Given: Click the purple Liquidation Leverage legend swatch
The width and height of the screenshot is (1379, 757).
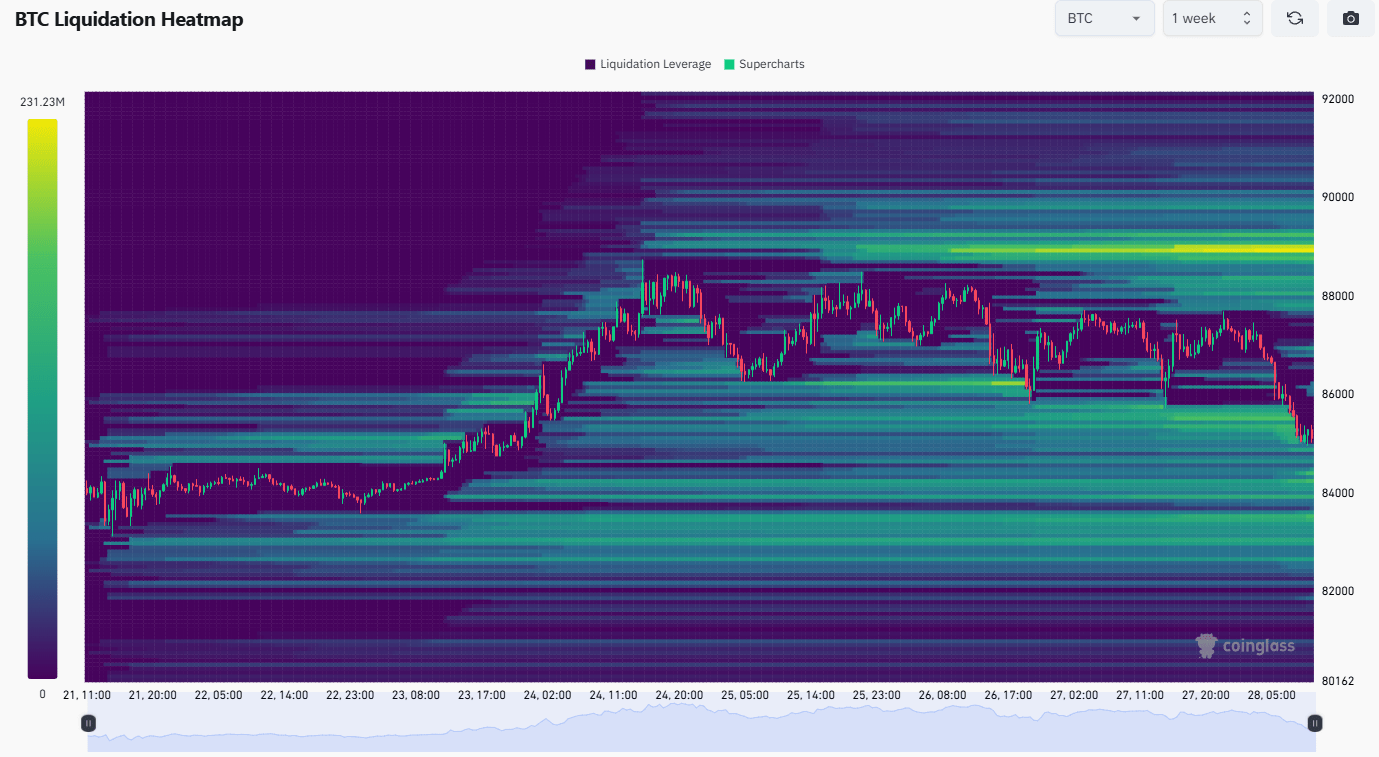Looking at the screenshot, I should [590, 64].
